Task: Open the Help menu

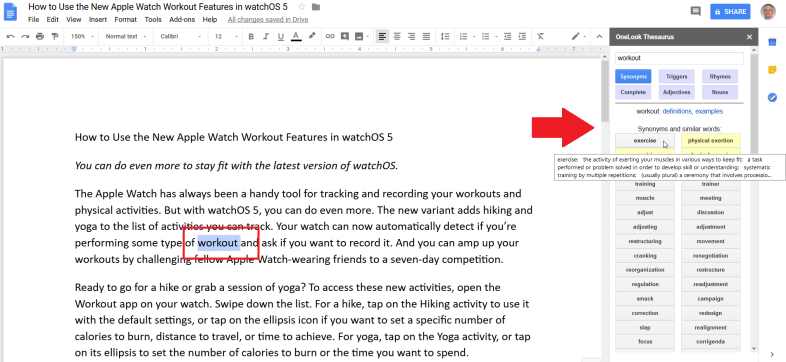Action: tap(210, 20)
